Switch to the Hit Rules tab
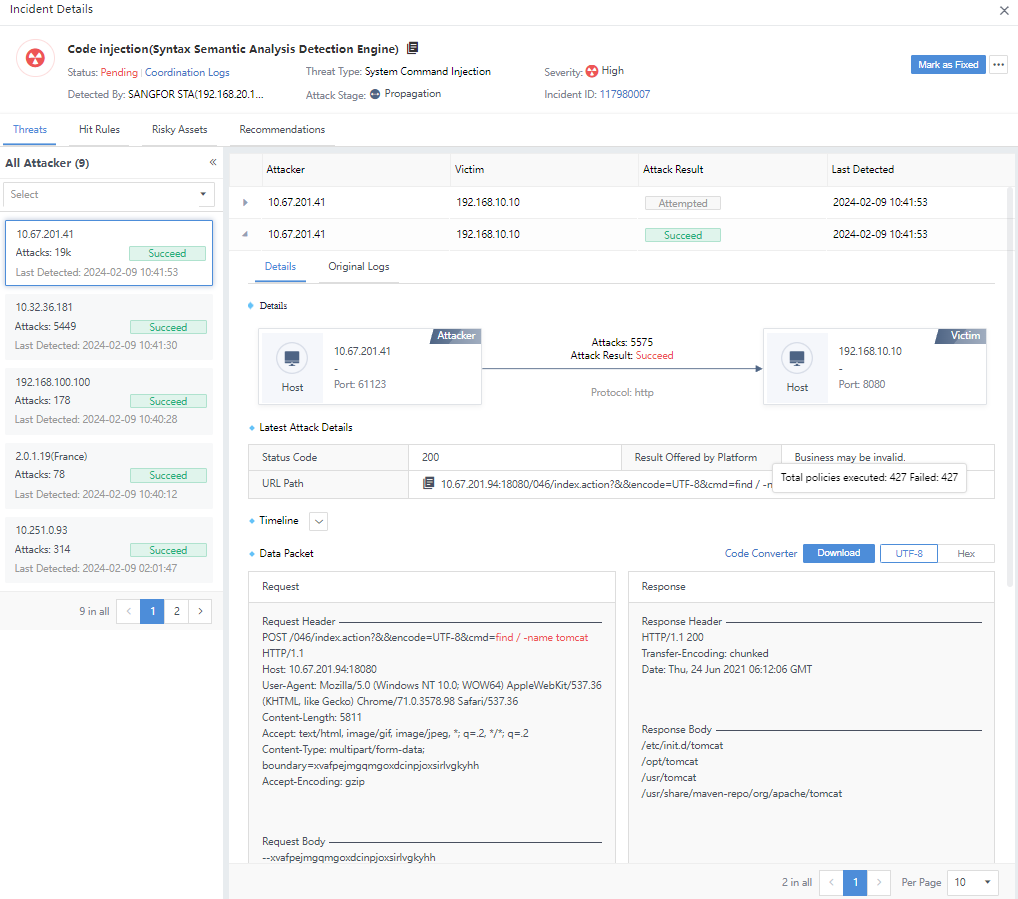Screen dimensions: 1018x899 (x=99, y=130)
